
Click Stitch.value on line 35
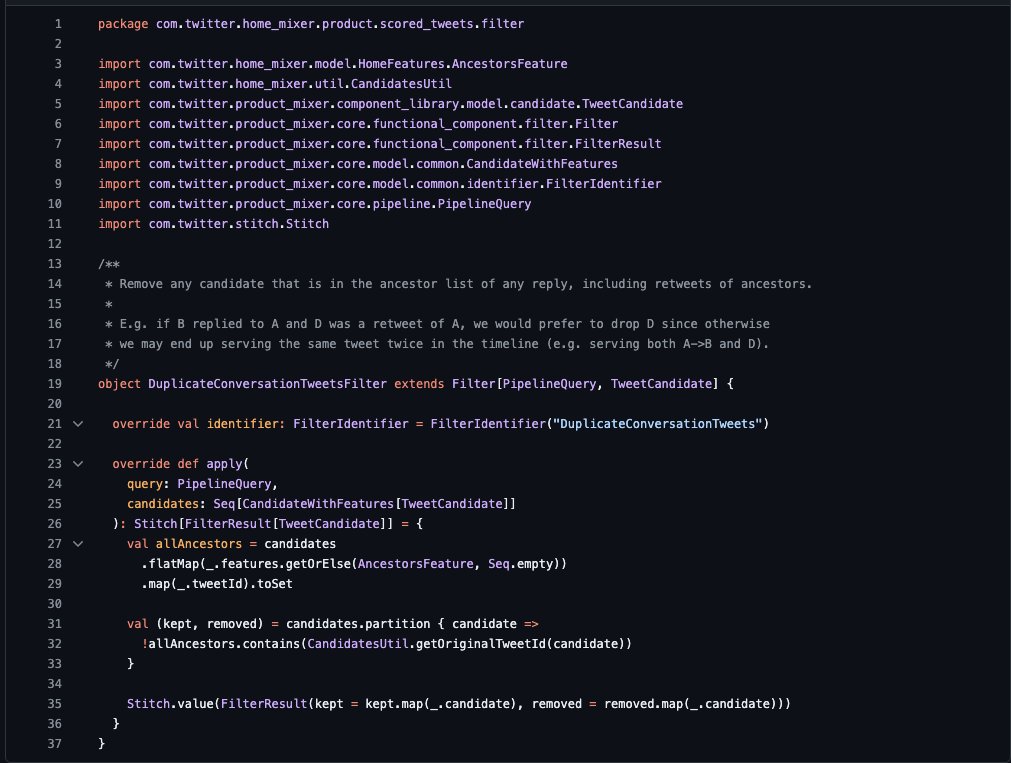170,704
